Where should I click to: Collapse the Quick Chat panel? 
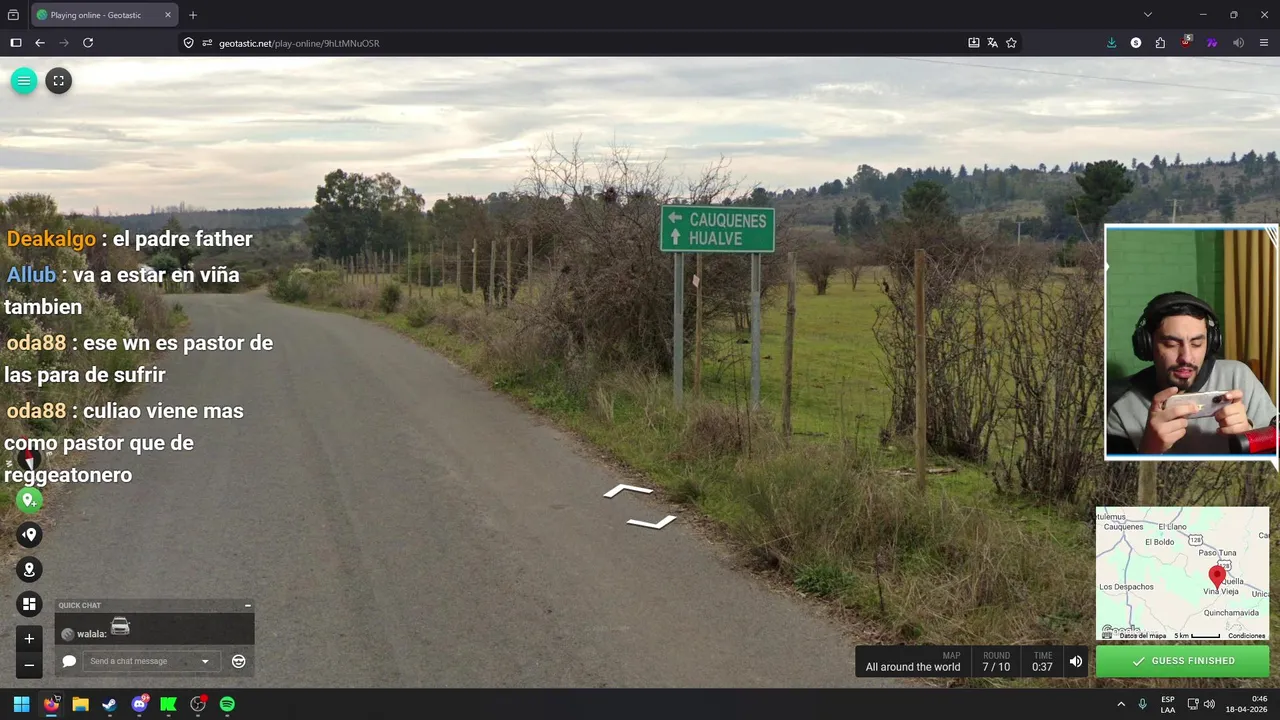pyautogui.click(x=247, y=605)
